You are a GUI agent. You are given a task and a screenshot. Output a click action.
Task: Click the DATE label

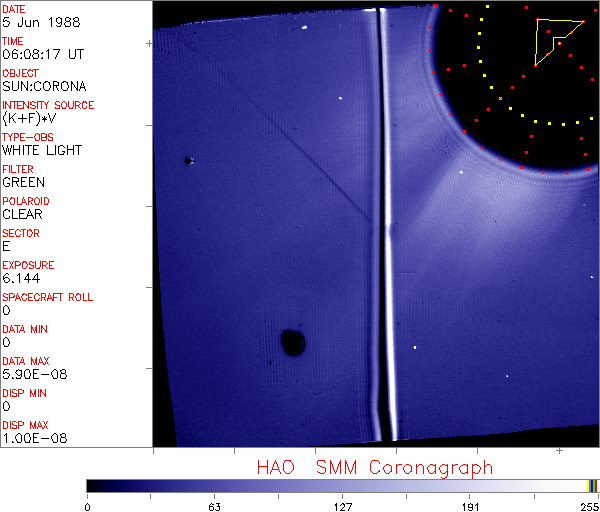coord(14,9)
